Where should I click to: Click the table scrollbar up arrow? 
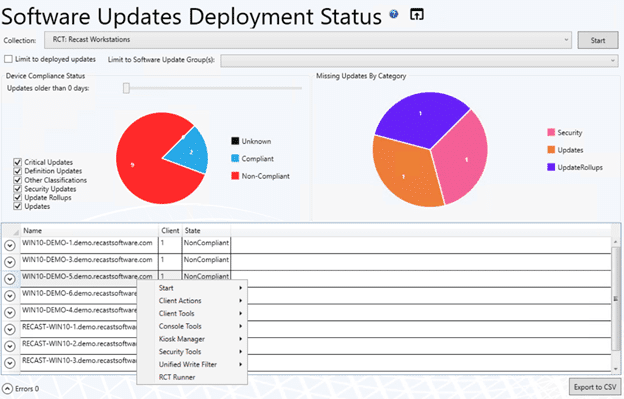[616, 241]
